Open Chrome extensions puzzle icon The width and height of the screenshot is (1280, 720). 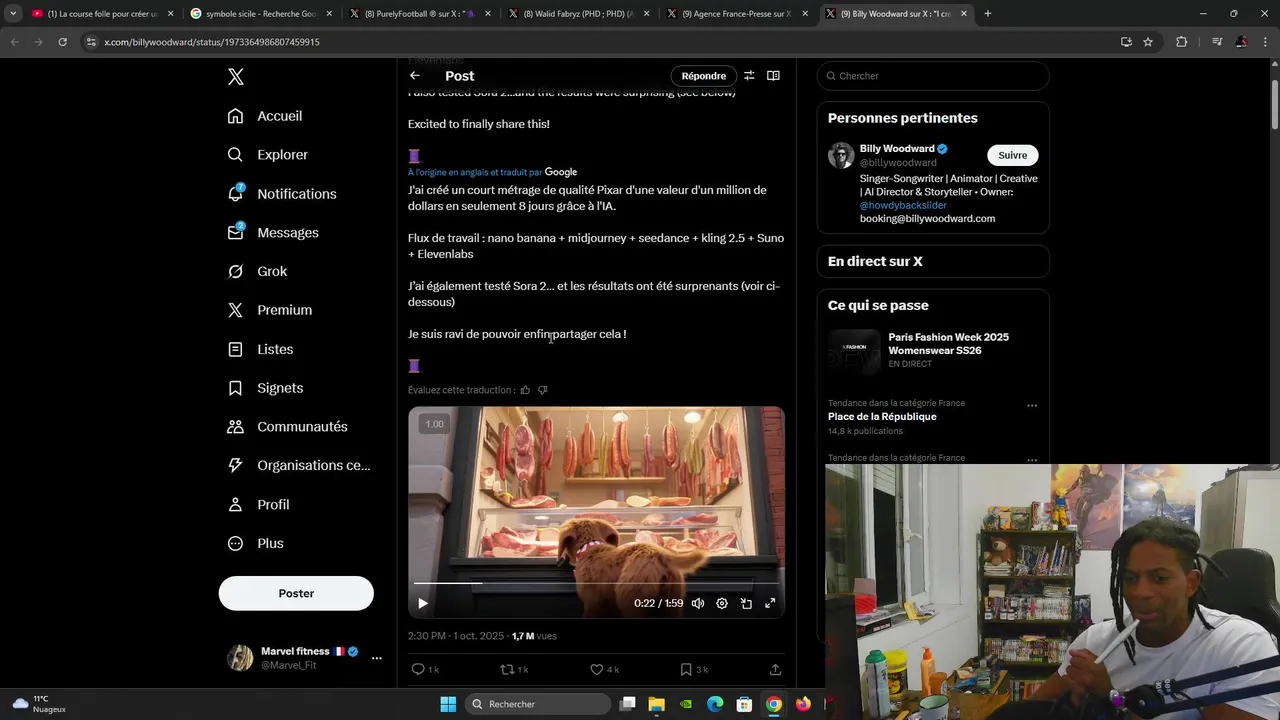[1181, 42]
